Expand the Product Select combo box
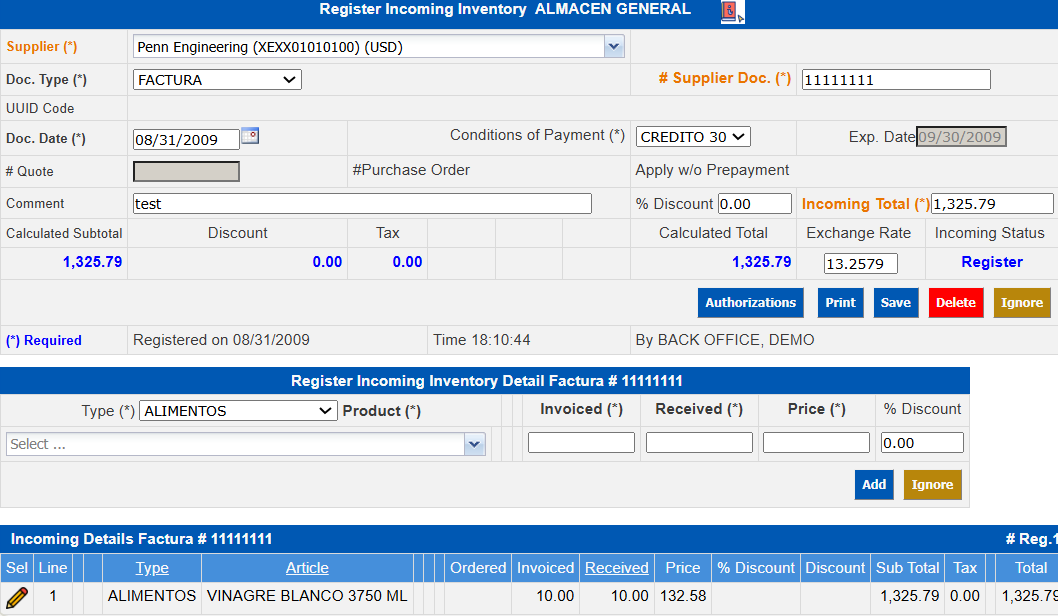The image size is (1058, 616). point(474,445)
